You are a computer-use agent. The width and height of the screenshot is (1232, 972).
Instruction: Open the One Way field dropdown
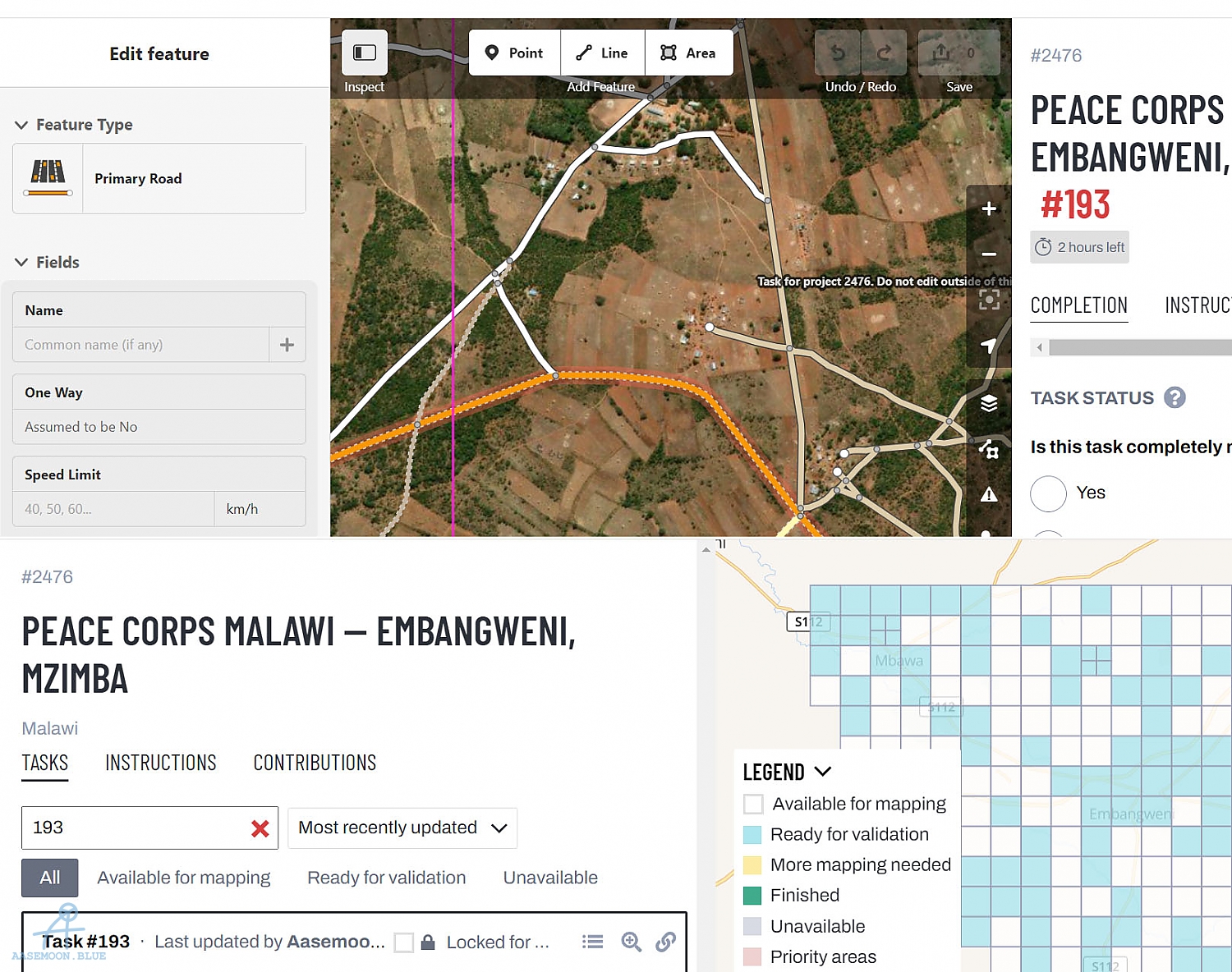(159, 427)
